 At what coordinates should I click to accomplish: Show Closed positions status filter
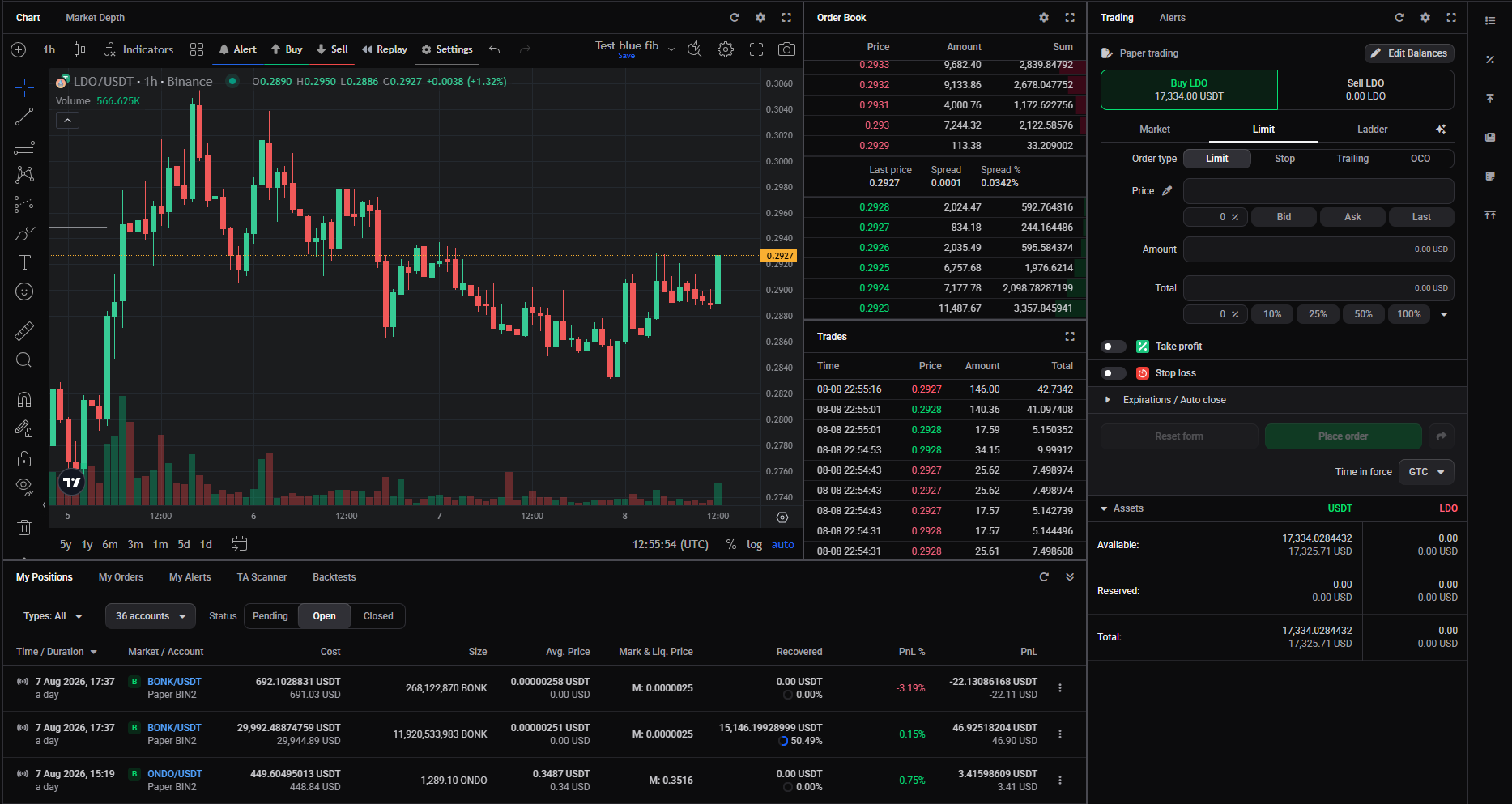378,616
